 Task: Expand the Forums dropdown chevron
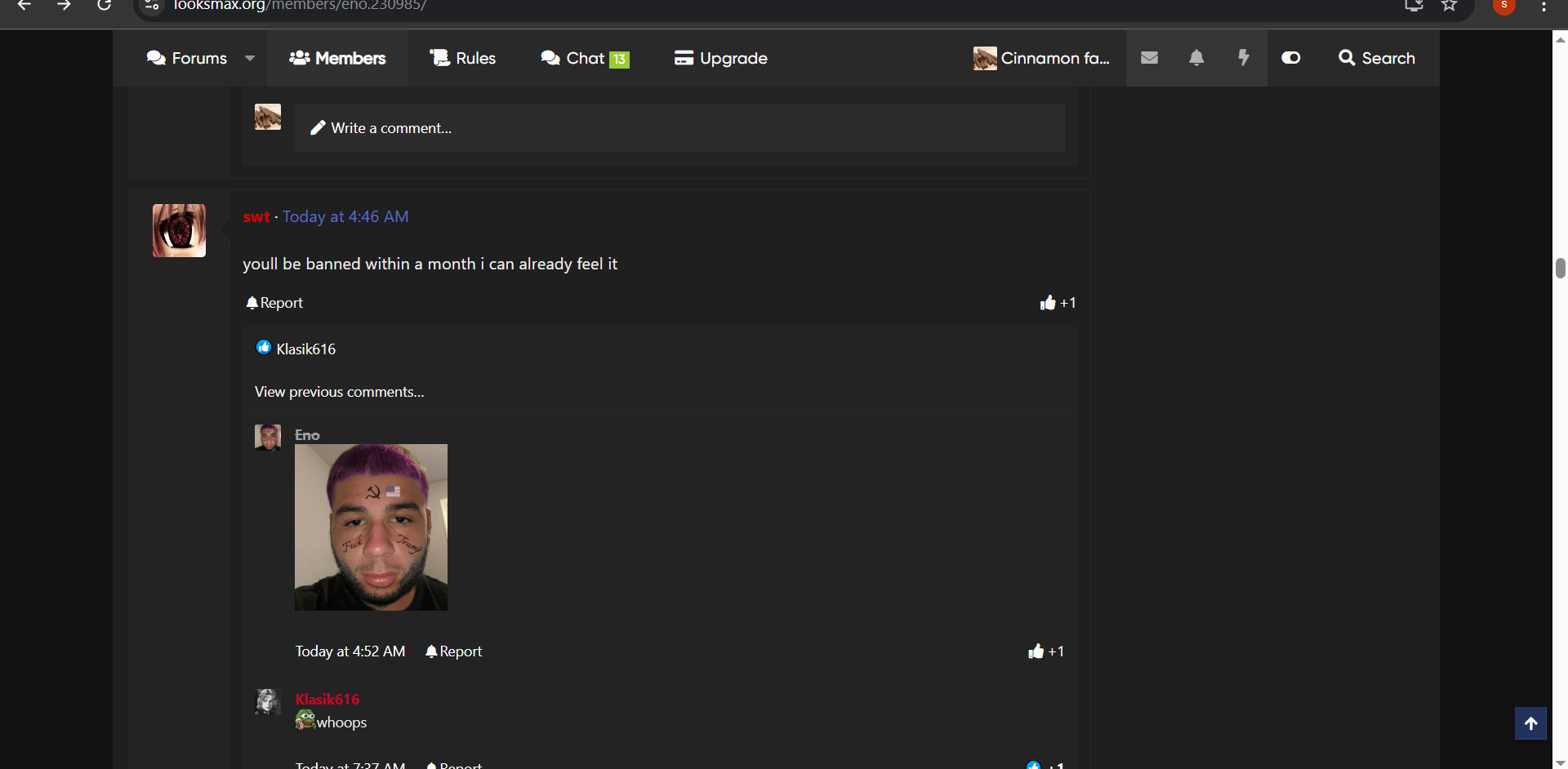coord(251,58)
